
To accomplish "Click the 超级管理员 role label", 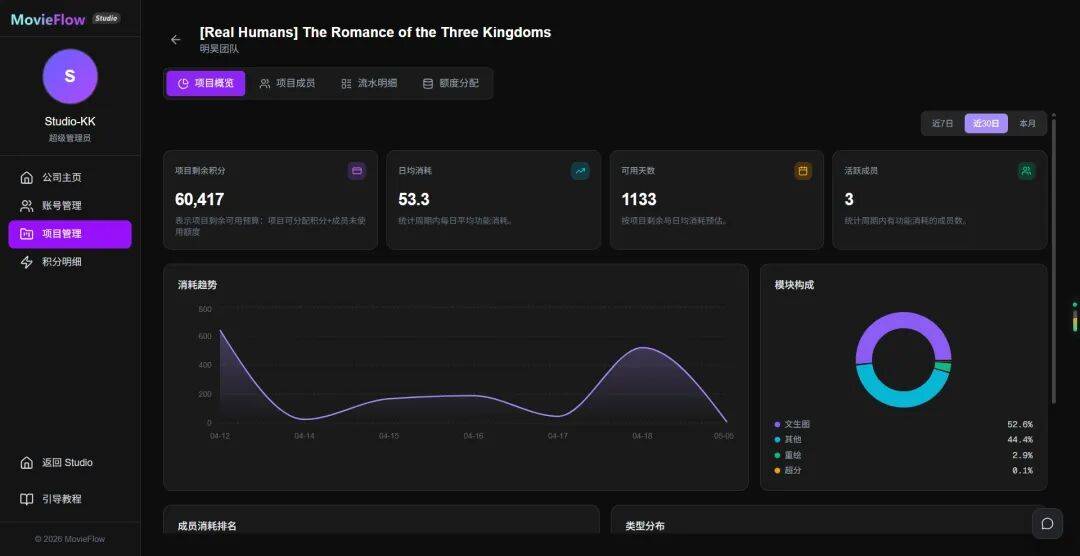I will pos(70,138).
